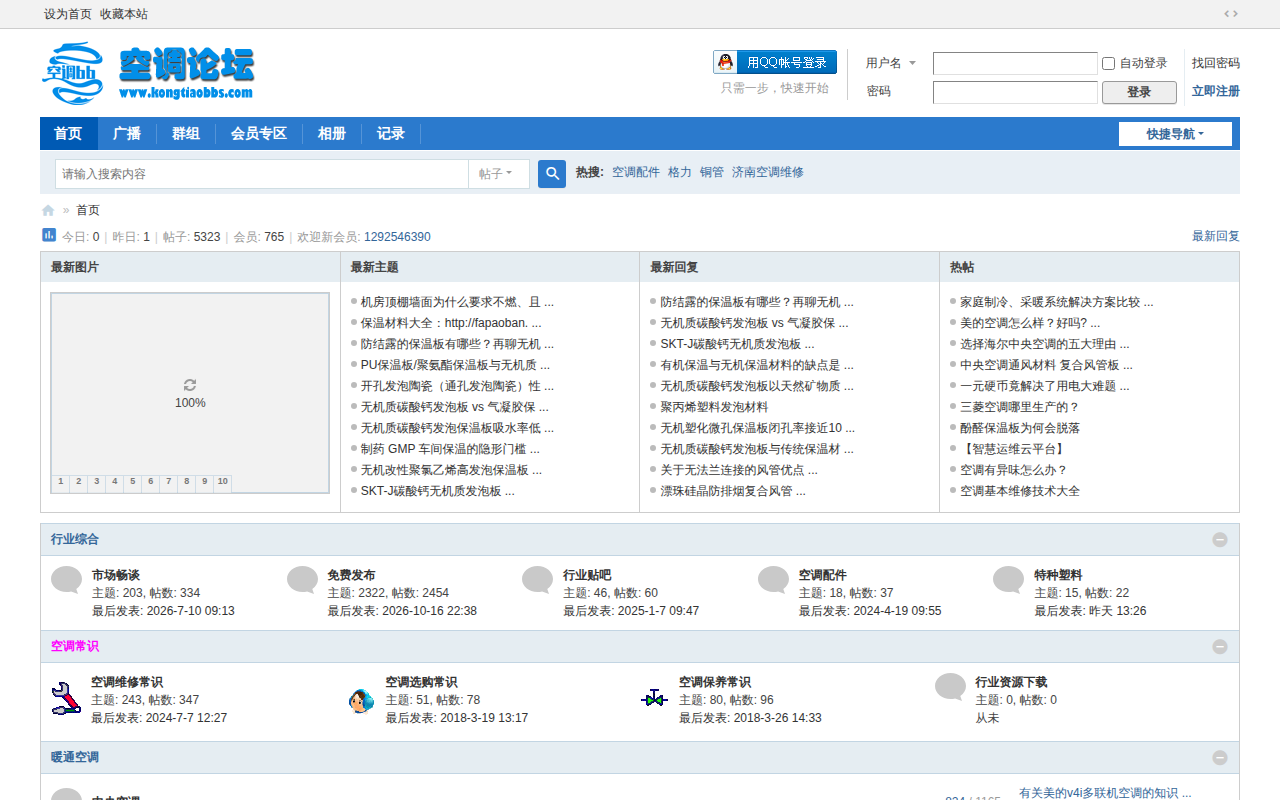Click the valve icon for 空调保养常识
Screen dimensions: 1280x800
654,698
